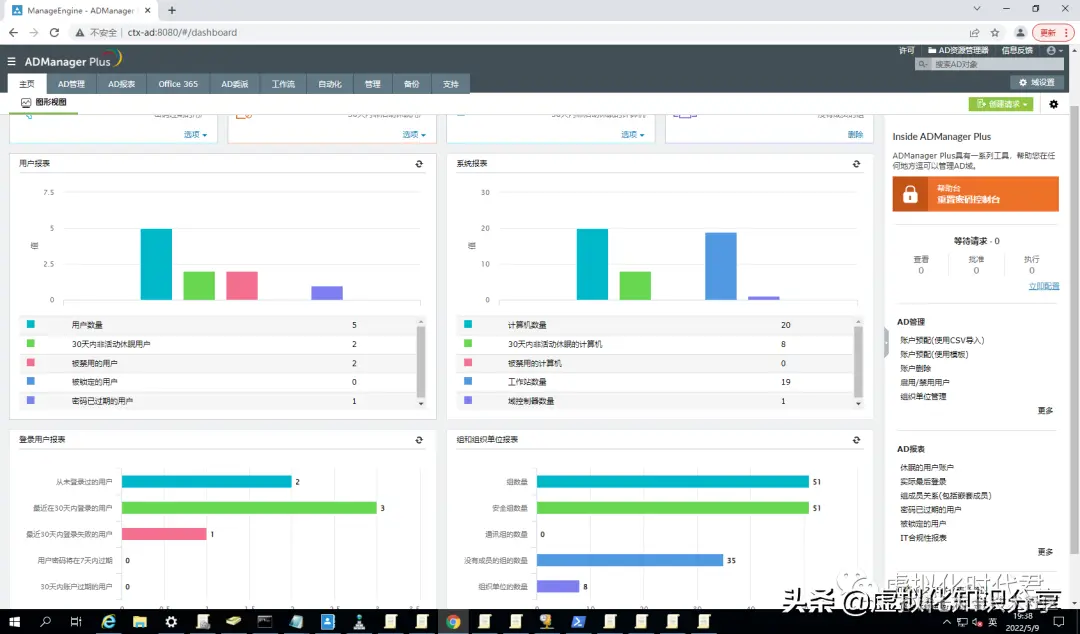This screenshot has height=634, width=1080.
Task: Refresh the 用户报表 panel
Action: coord(418,163)
